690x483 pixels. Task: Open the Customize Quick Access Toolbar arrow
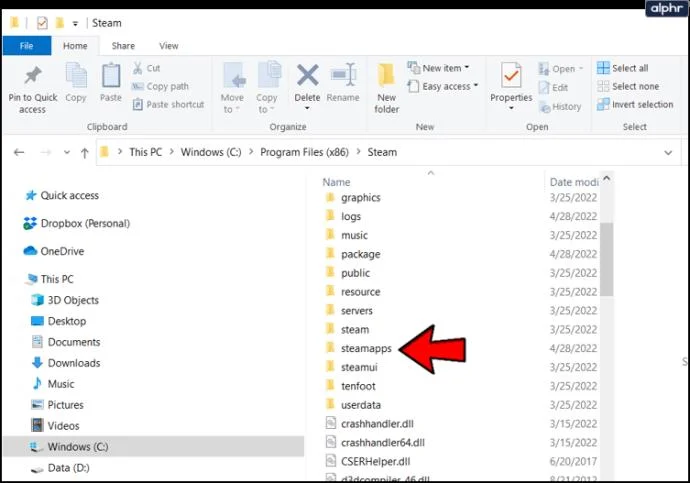coord(75,23)
